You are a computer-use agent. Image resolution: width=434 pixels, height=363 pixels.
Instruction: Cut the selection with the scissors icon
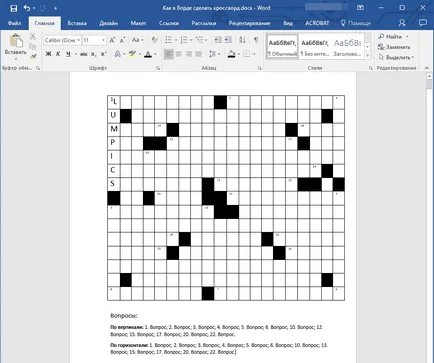tap(33, 36)
